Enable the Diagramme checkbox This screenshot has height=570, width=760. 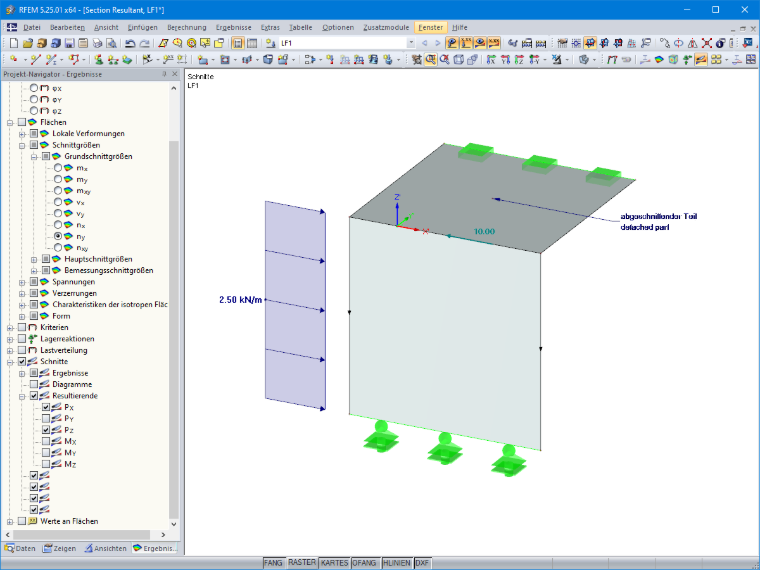click(34, 384)
